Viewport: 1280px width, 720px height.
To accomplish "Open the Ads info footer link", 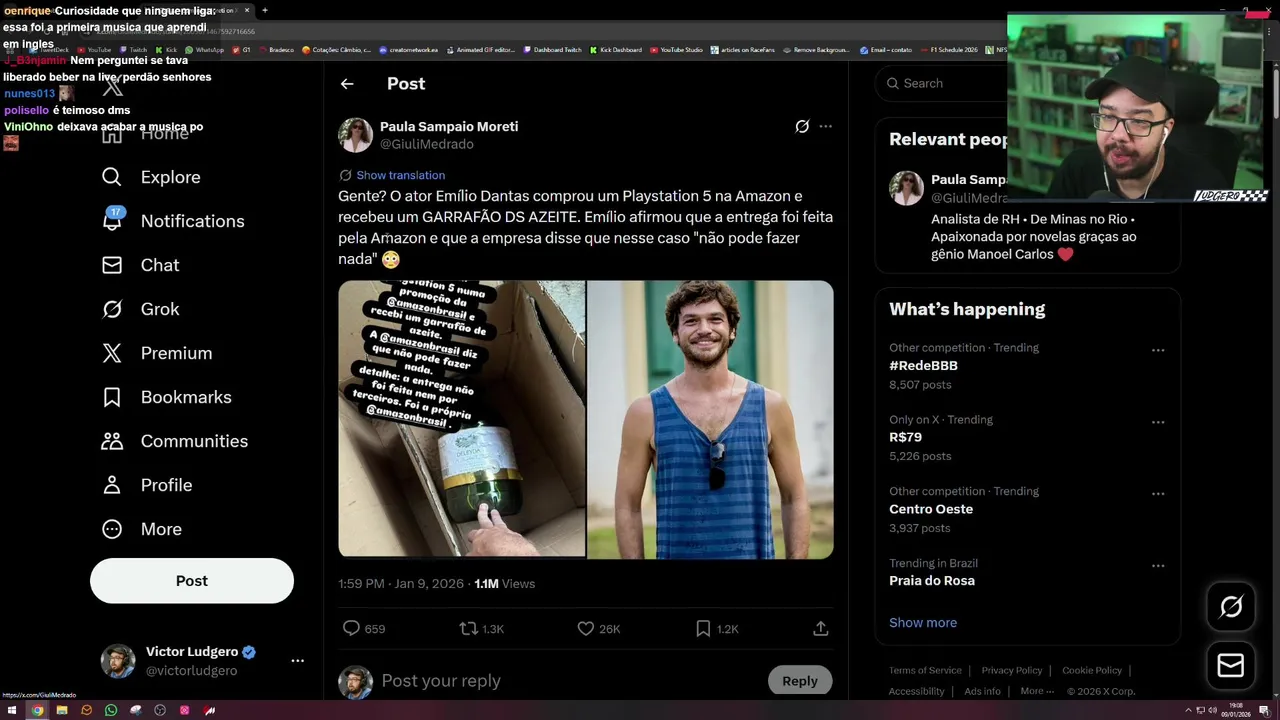I will click(x=982, y=692).
